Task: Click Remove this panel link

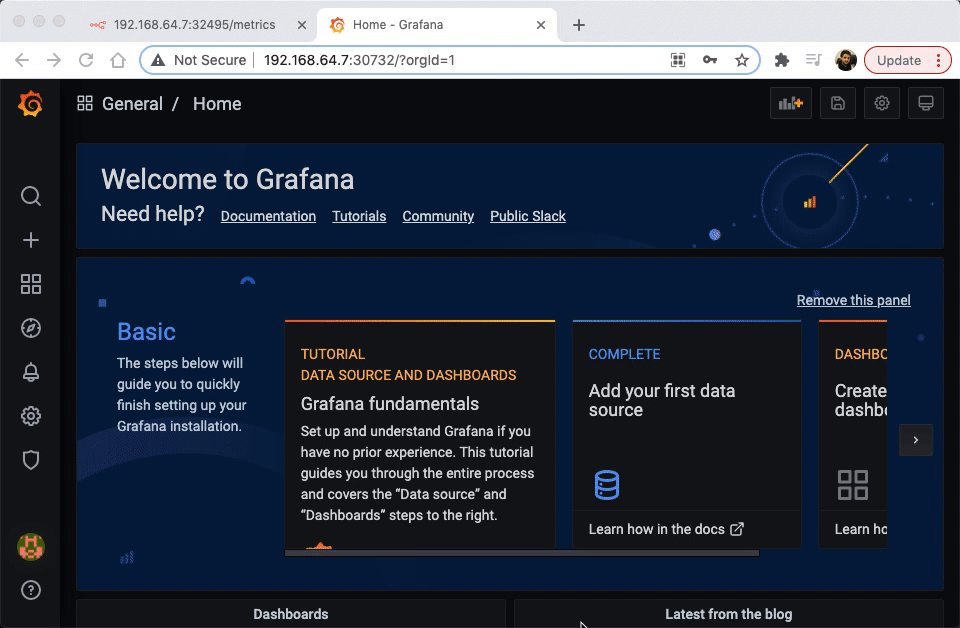Action: (853, 300)
